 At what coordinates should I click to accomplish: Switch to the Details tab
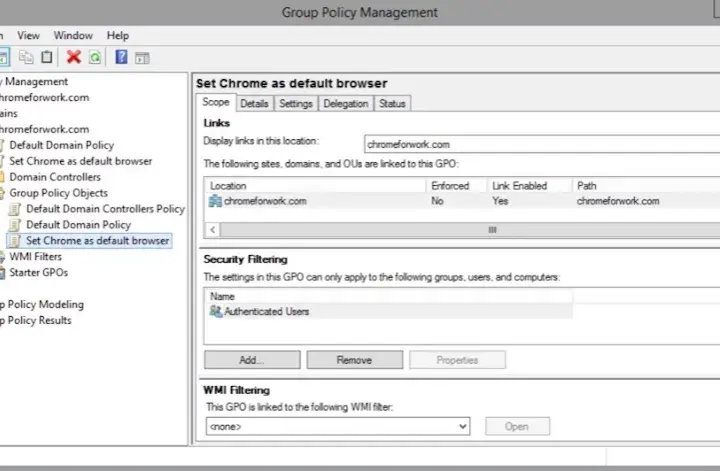point(254,103)
